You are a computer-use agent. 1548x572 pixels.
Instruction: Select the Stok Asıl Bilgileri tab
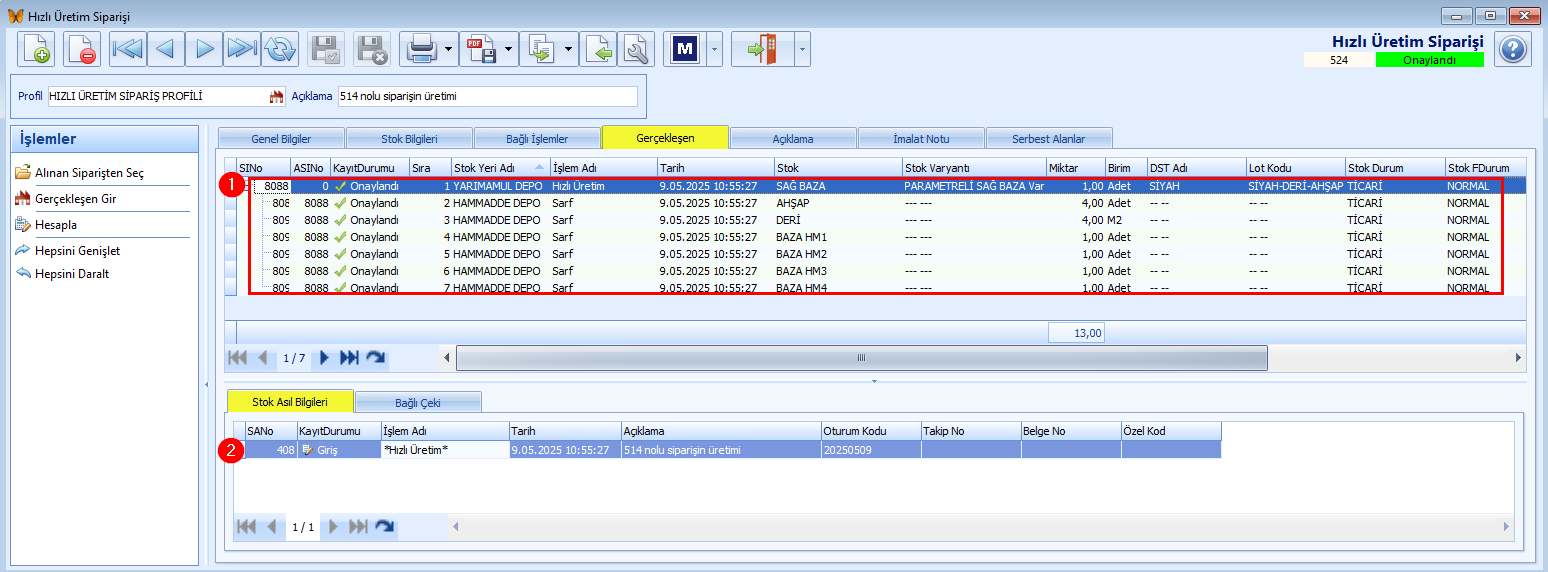coord(291,401)
